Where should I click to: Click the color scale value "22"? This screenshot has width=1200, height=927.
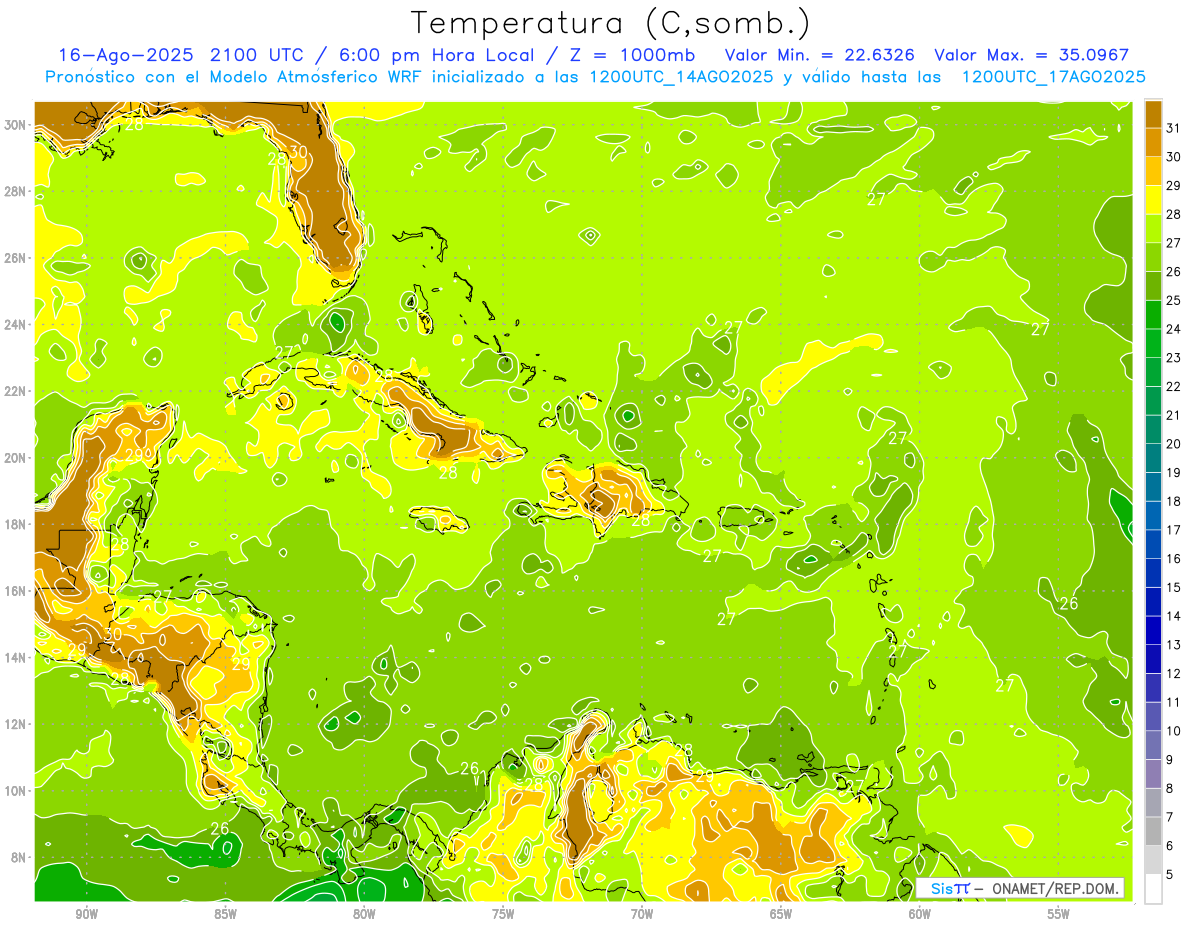[x=1174, y=386]
